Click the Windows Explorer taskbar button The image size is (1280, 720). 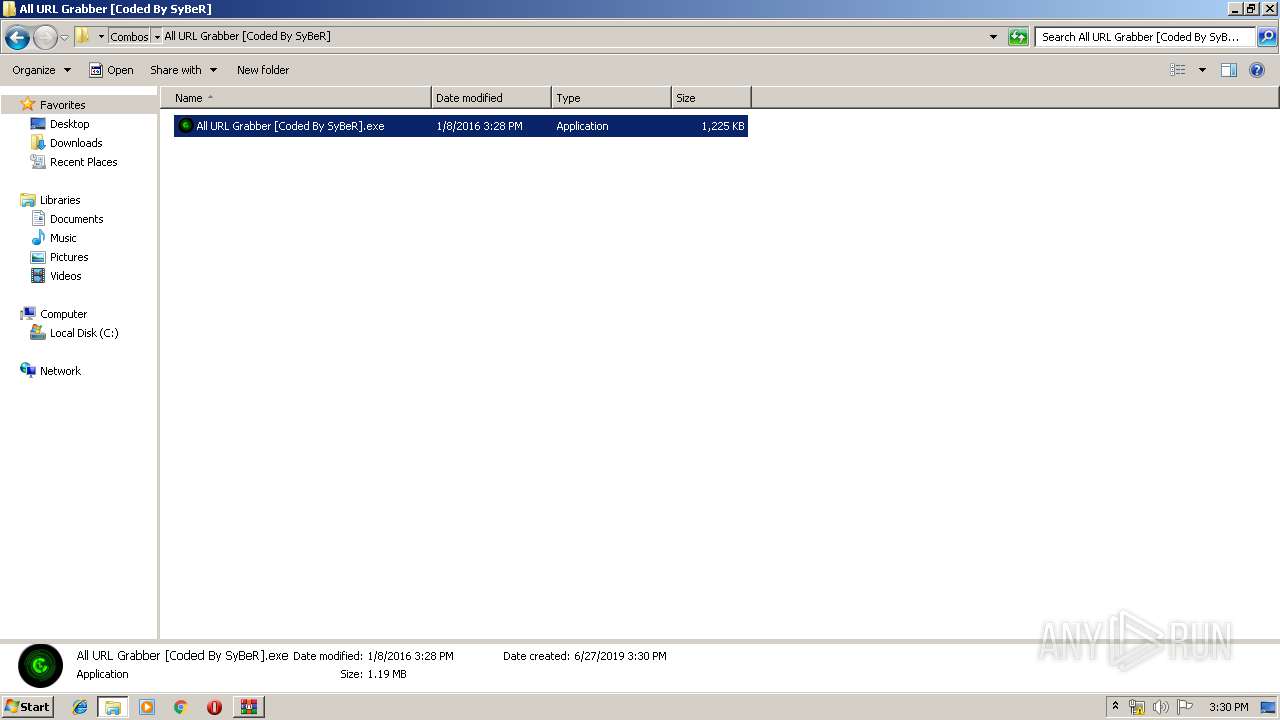click(113, 707)
